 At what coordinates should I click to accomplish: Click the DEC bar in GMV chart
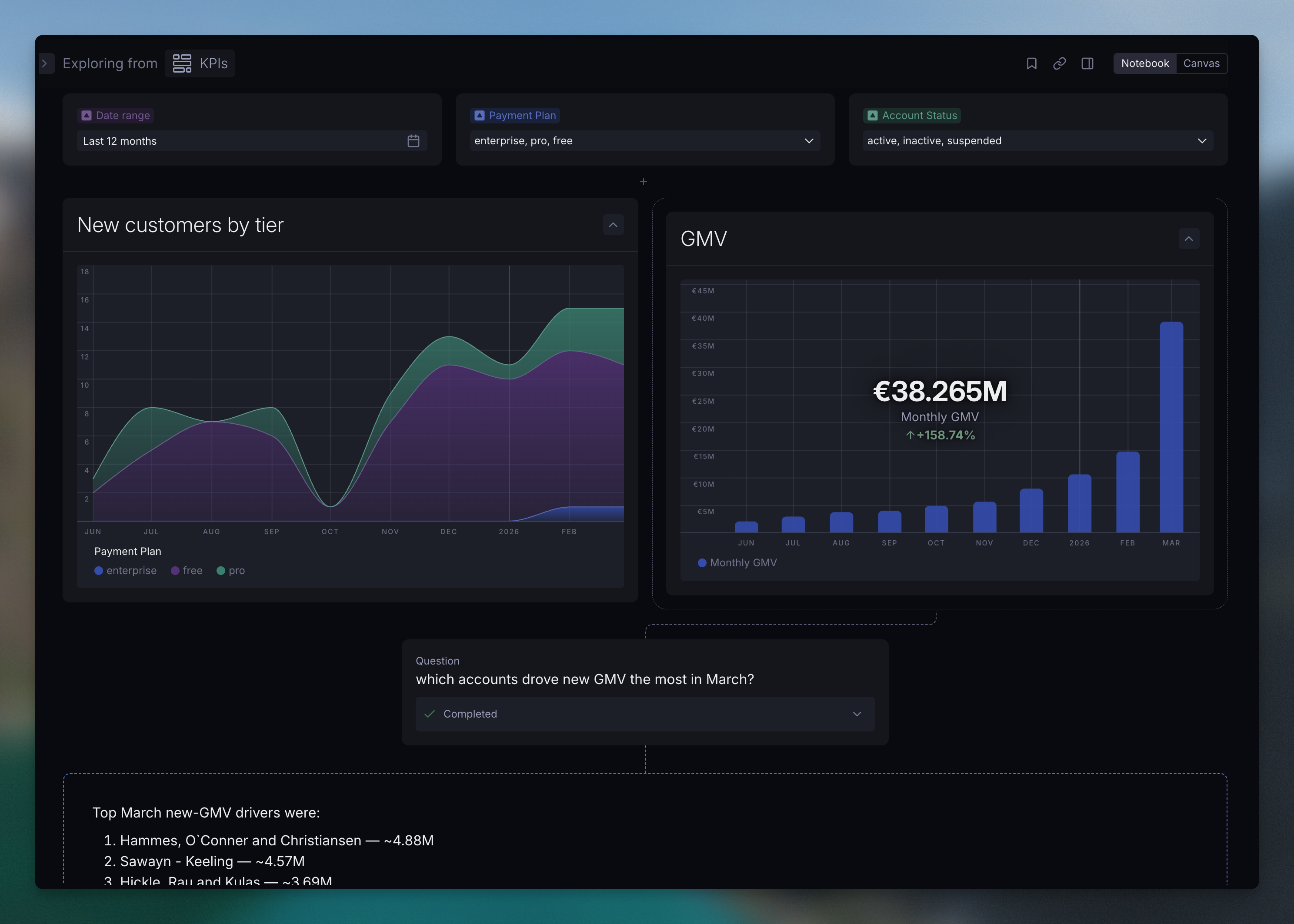(1031, 511)
